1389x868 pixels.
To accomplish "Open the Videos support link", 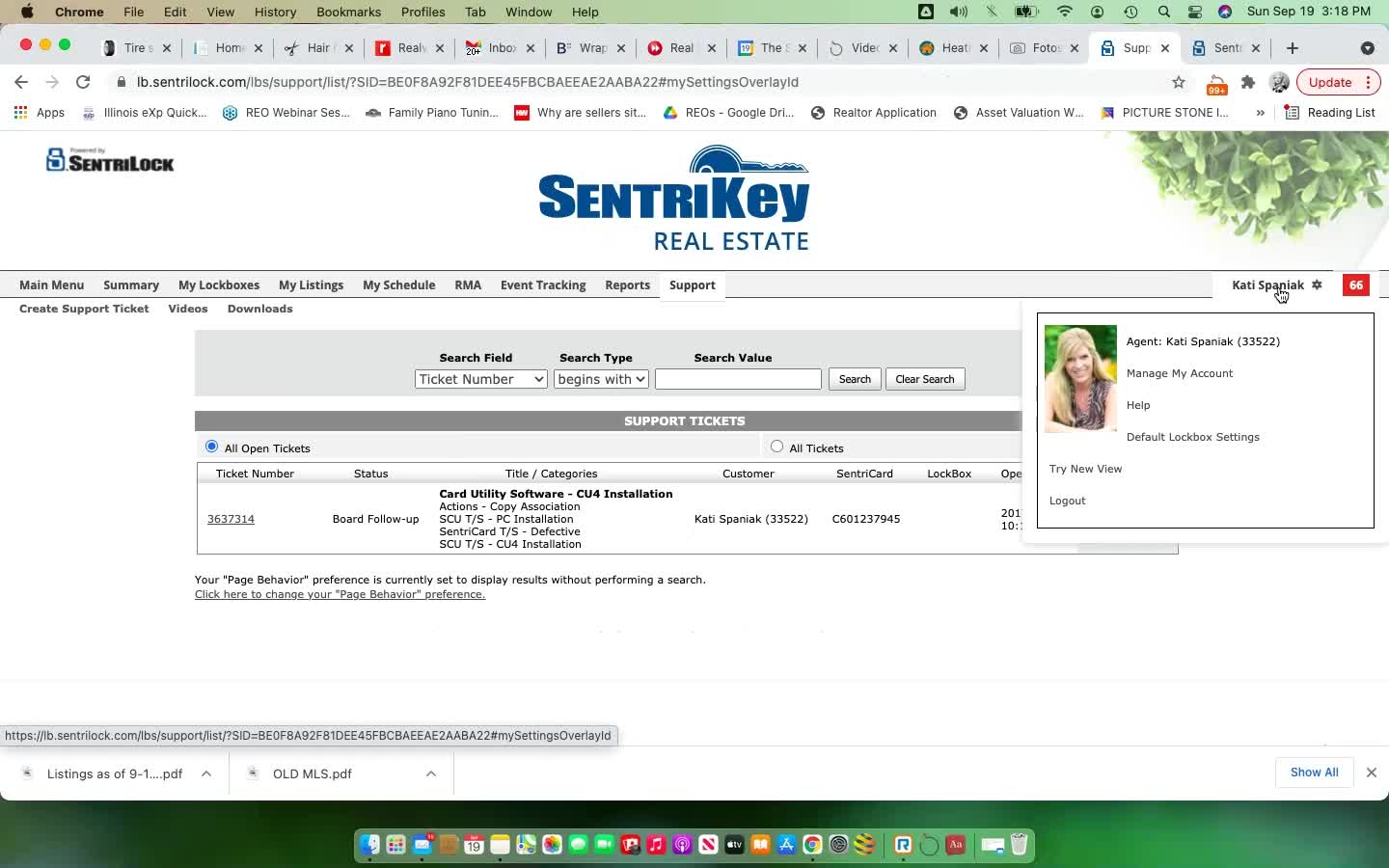I will [x=188, y=309].
